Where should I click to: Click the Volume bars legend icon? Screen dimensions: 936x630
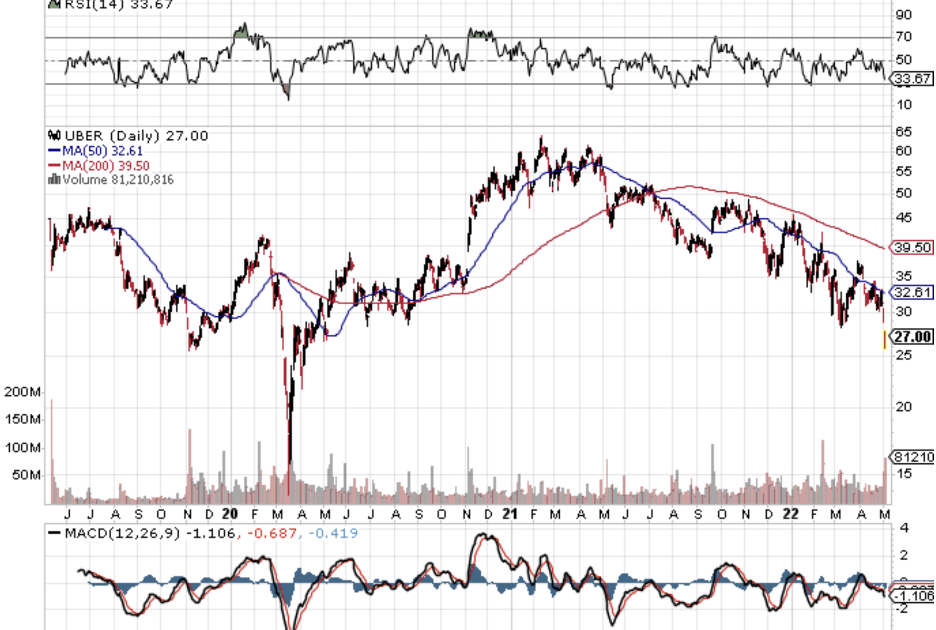[x=54, y=179]
